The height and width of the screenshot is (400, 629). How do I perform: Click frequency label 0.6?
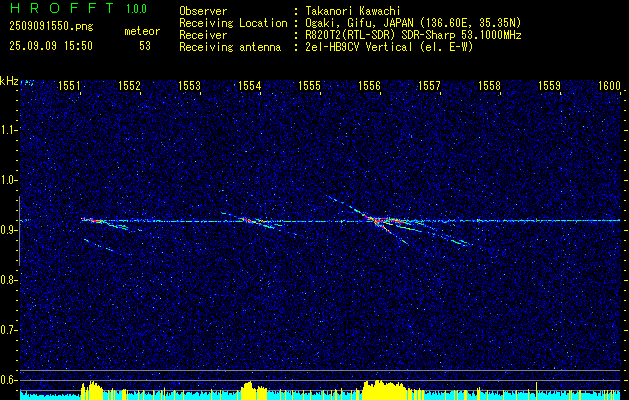(7, 380)
